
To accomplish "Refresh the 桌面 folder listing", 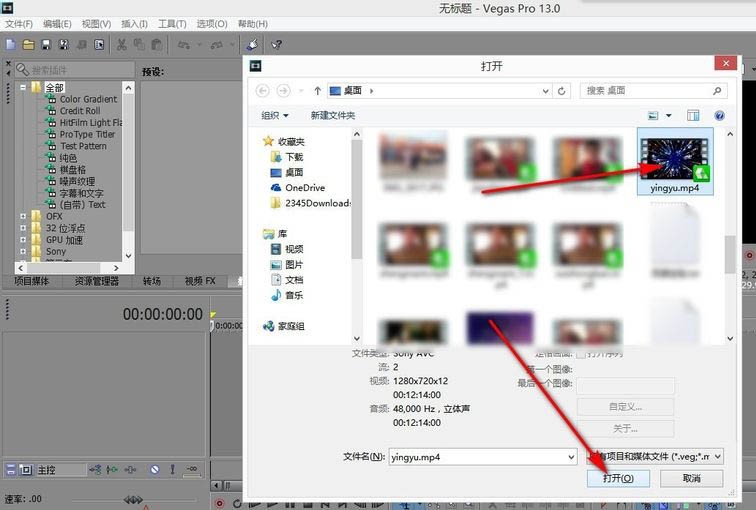I will coord(562,91).
